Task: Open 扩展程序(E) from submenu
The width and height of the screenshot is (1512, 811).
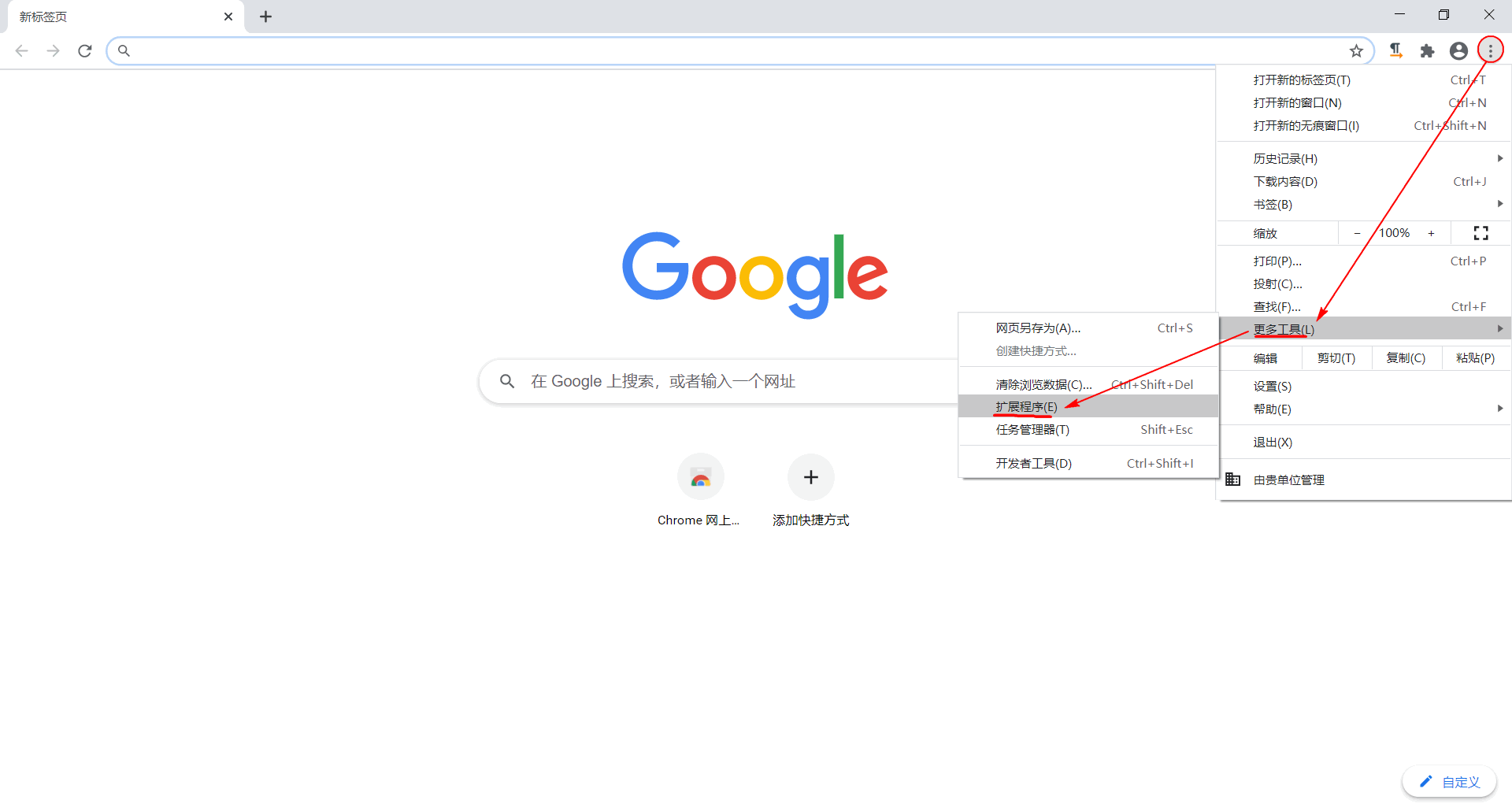Action: (x=1088, y=406)
